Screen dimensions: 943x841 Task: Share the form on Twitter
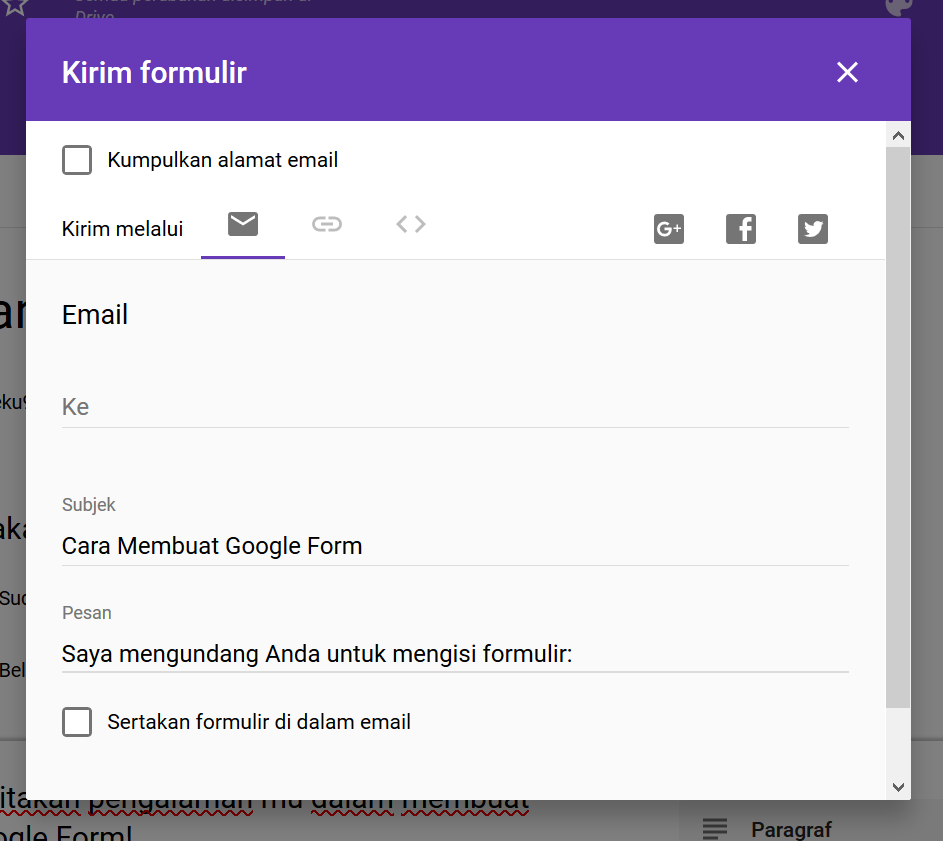coord(813,228)
